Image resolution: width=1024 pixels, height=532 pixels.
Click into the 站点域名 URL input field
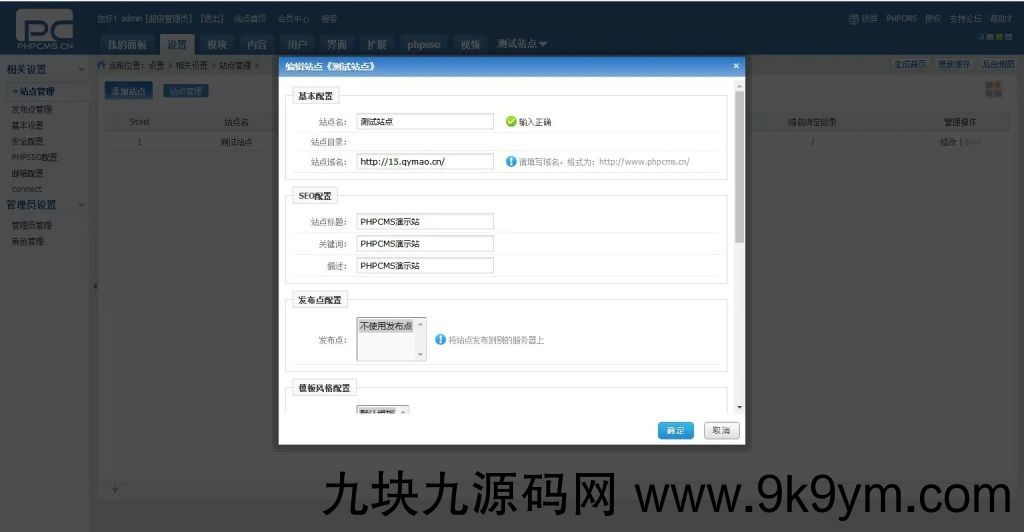425,161
